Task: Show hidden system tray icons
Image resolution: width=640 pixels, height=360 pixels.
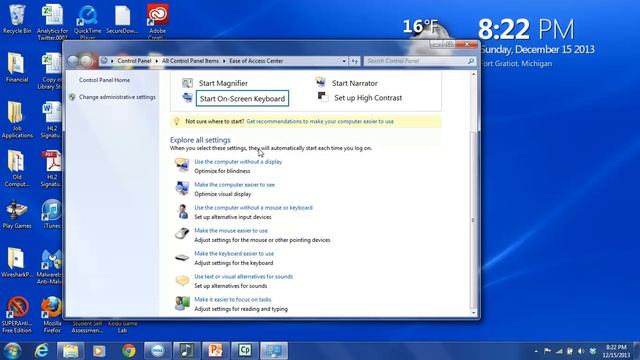Action: point(536,351)
